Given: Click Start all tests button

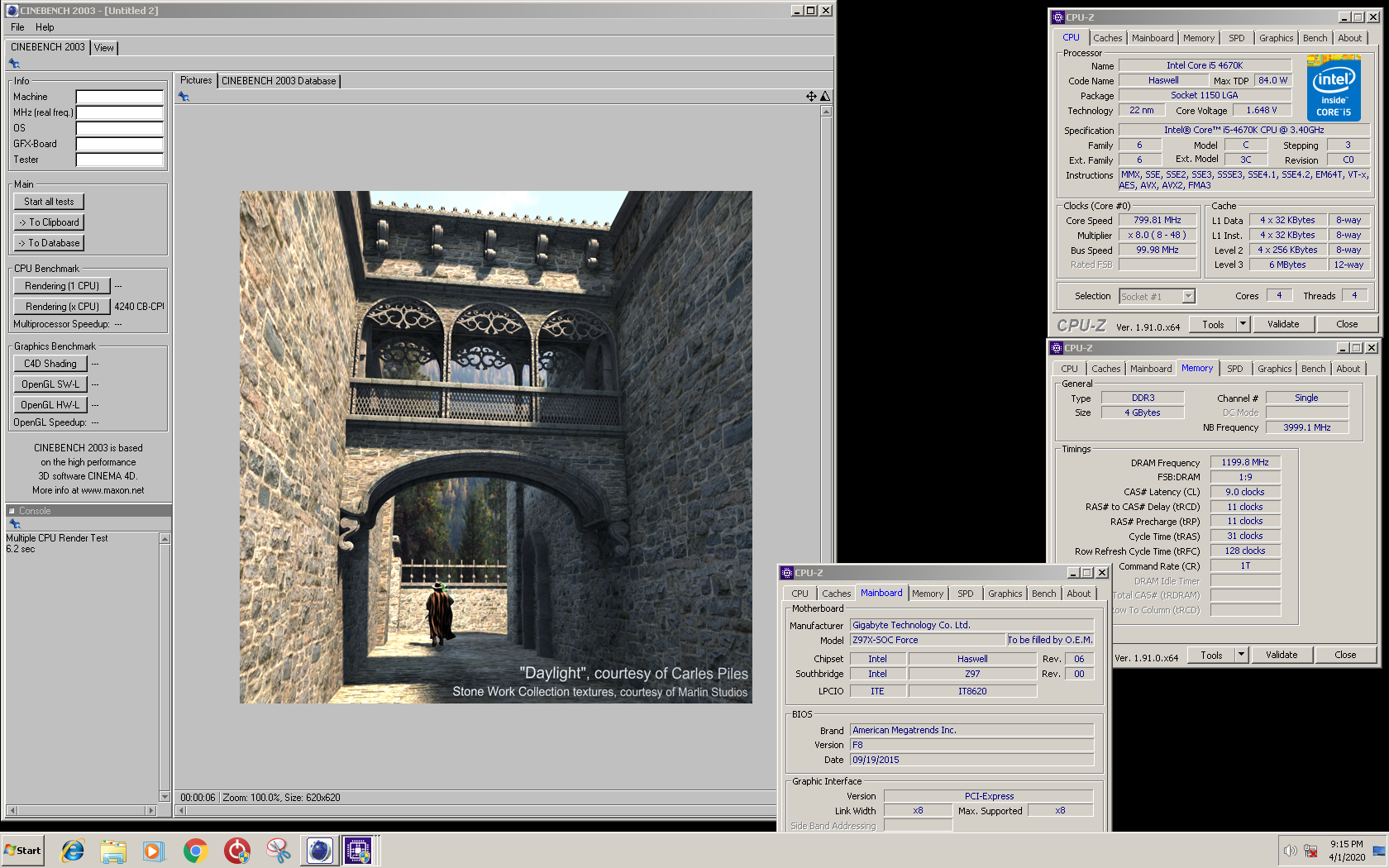Looking at the screenshot, I should pos(49,202).
